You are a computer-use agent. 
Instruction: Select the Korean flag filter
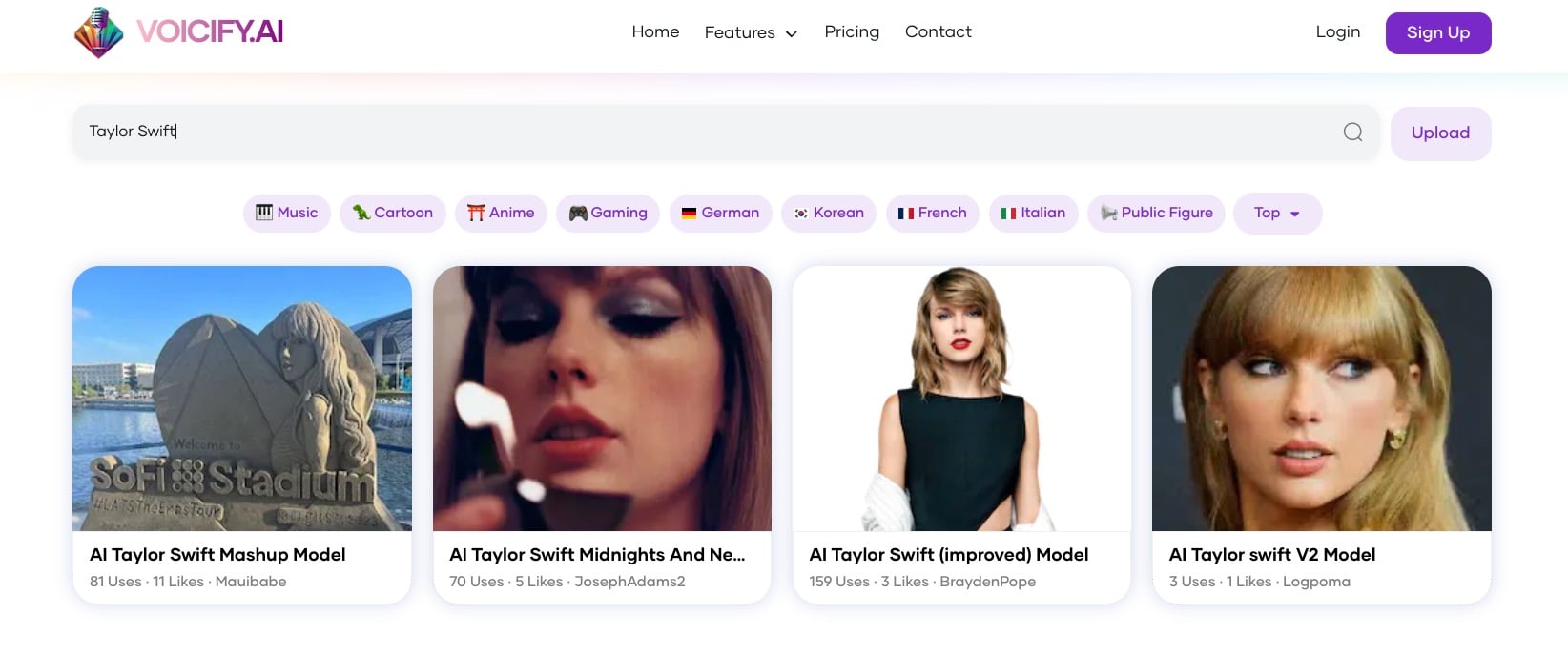(829, 213)
